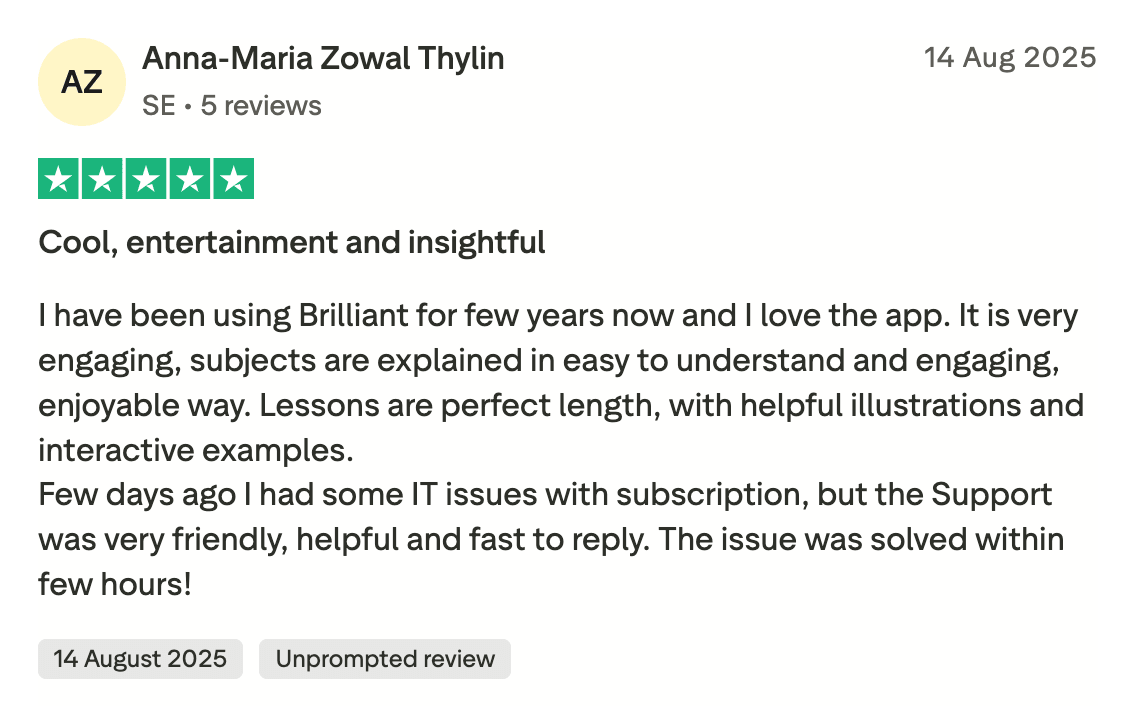The image size is (1130, 706).
Task: Click the fifth green star
Action: pyautogui.click(x=232, y=179)
